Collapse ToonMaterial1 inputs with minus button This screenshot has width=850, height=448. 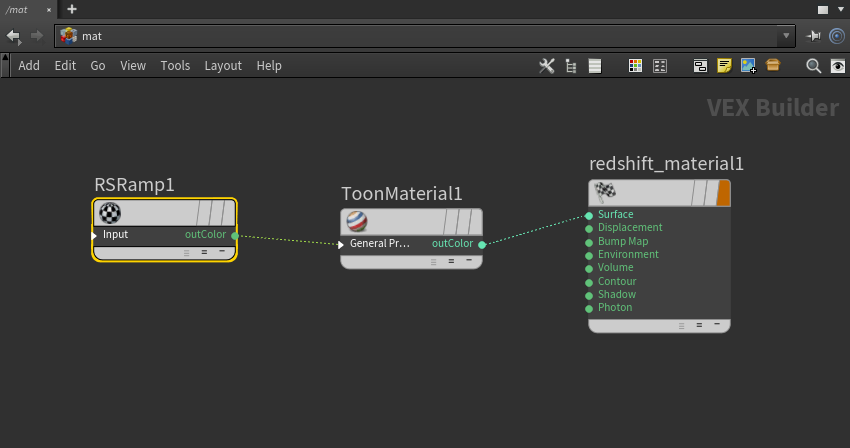469,260
